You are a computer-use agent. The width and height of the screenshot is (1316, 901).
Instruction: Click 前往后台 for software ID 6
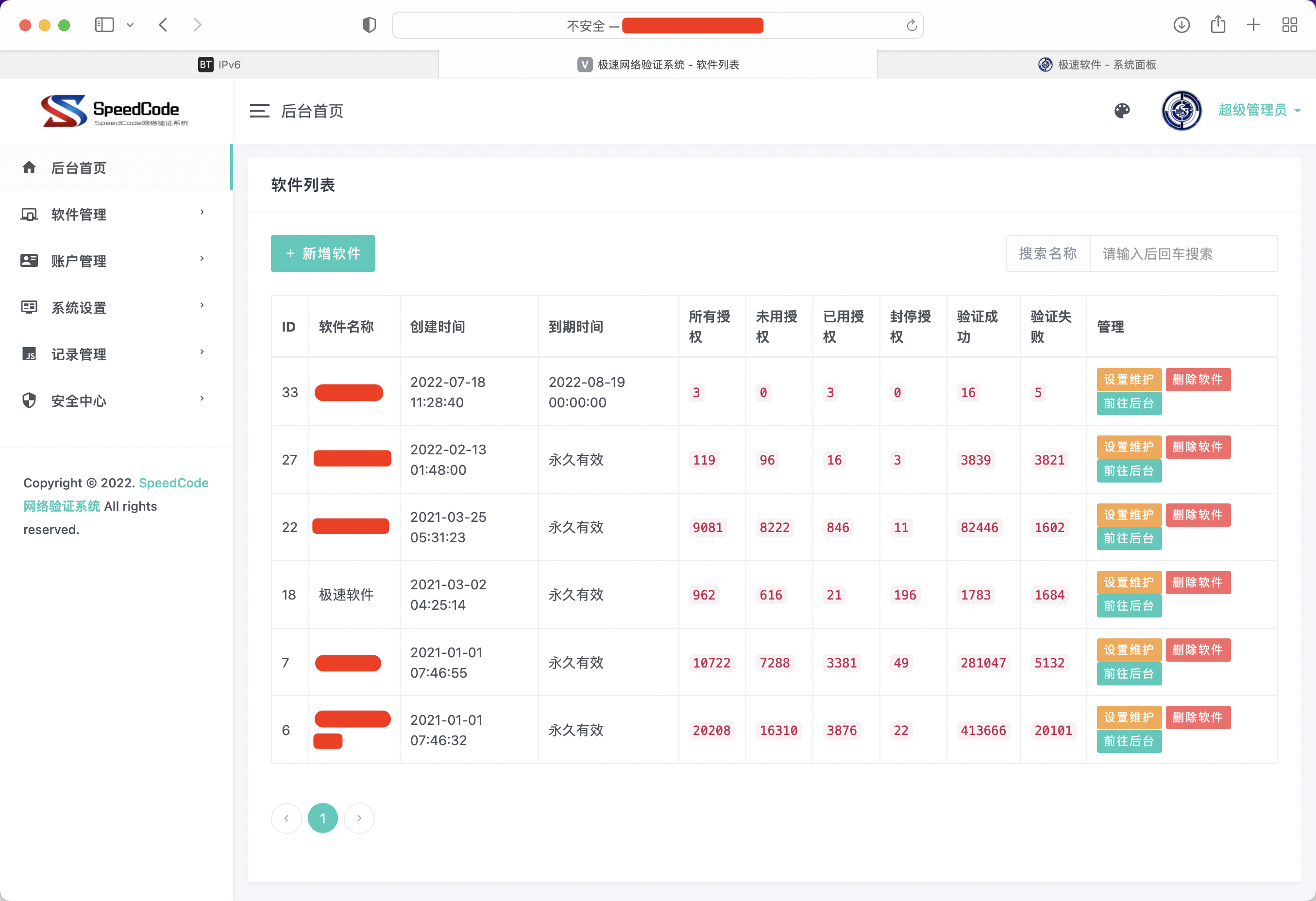(x=1129, y=741)
